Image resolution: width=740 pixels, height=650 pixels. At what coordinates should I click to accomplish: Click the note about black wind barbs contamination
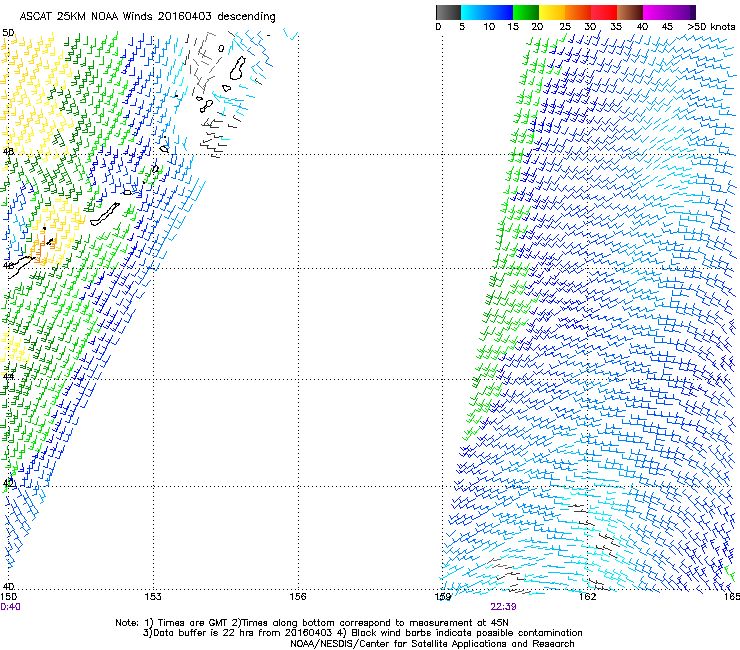click(x=460, y=633)
